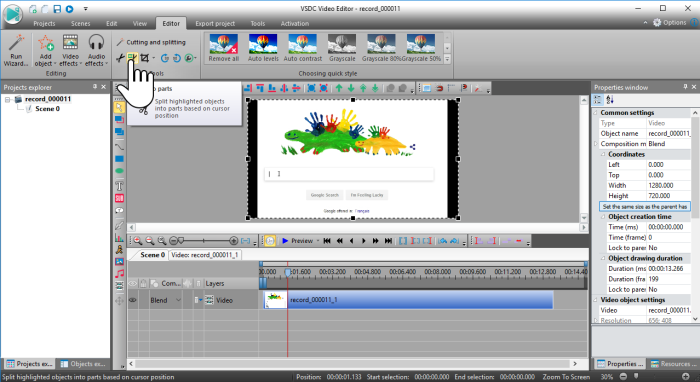Screen dimensions: 700x382
Task: Open the Crop tool dropdown arrow
Action: (154, 58)
